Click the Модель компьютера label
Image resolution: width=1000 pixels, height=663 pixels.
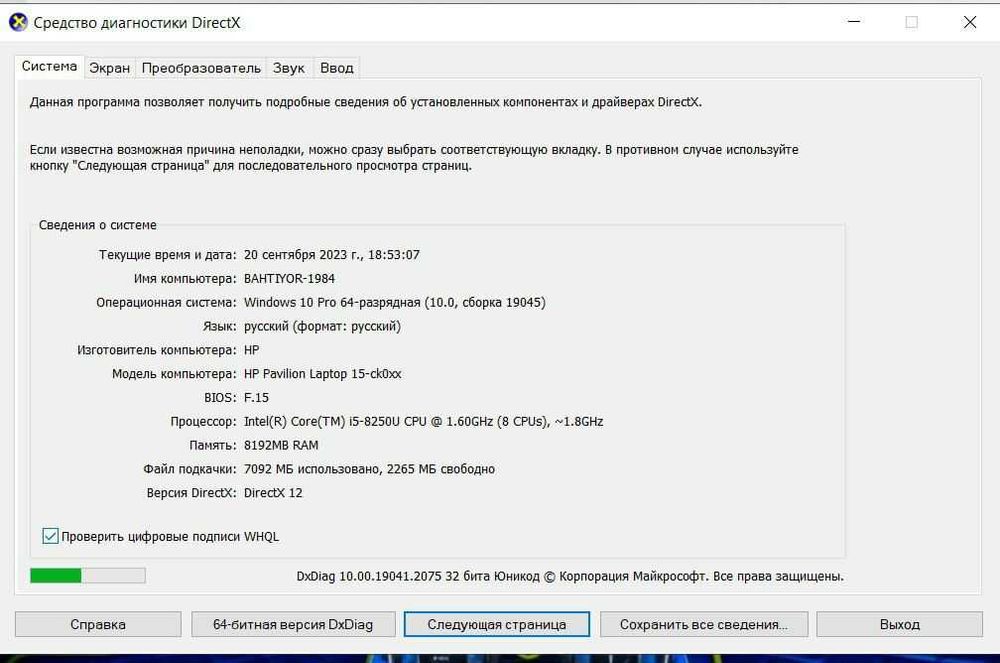pos(174,374)
